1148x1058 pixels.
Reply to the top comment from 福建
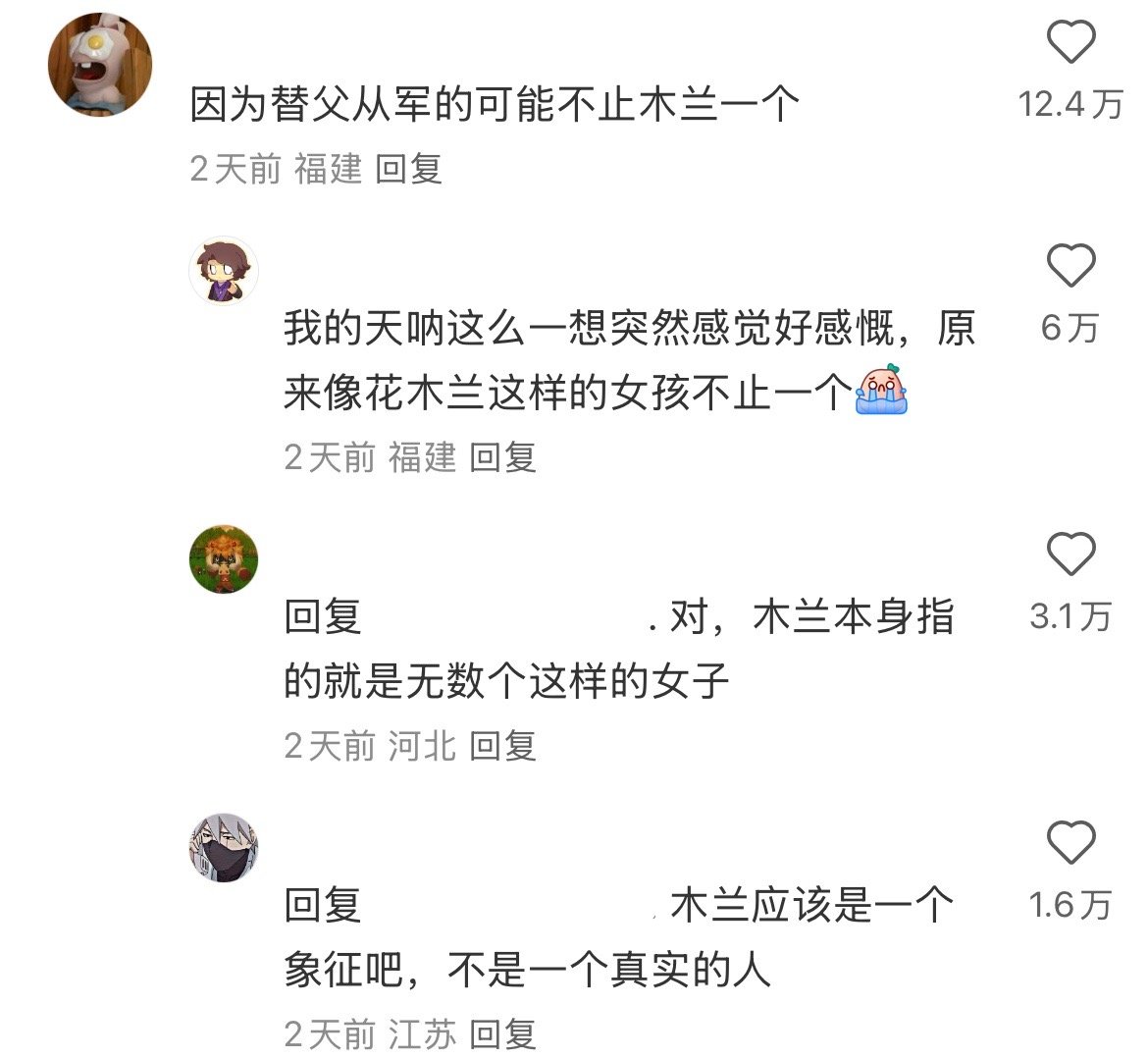[x=408, y=169]
